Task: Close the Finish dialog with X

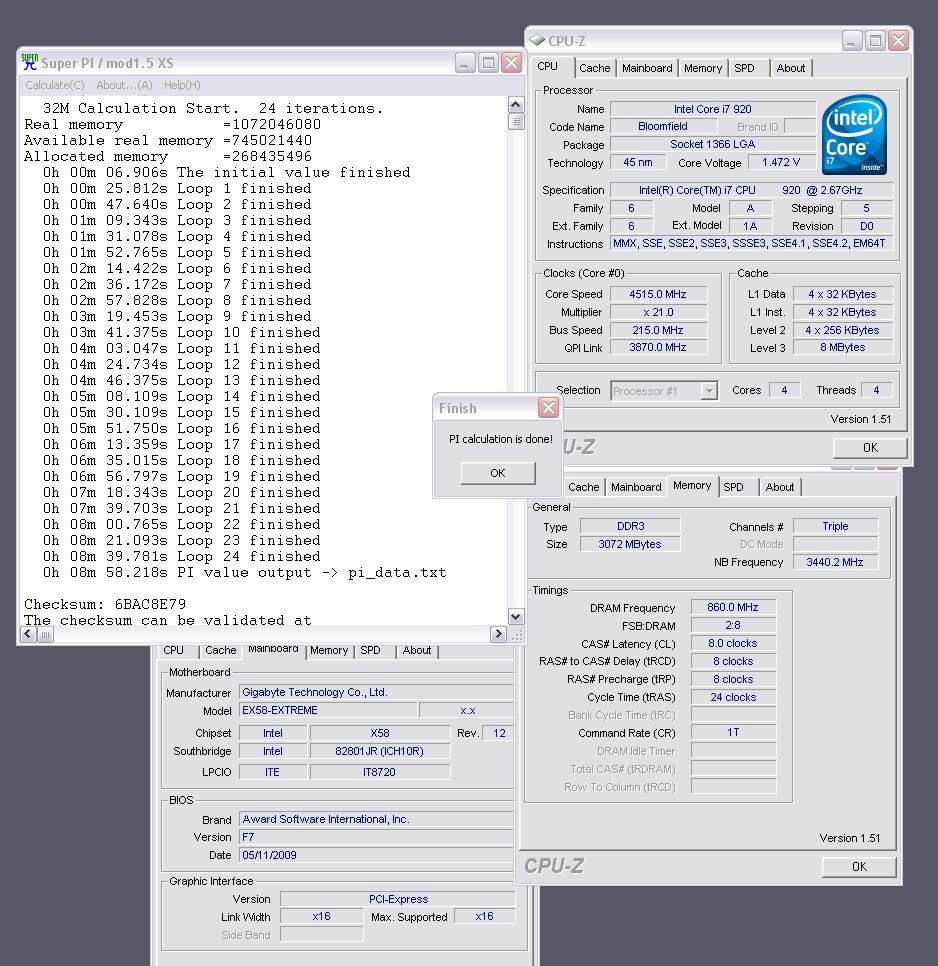Action: pos(548,407)
